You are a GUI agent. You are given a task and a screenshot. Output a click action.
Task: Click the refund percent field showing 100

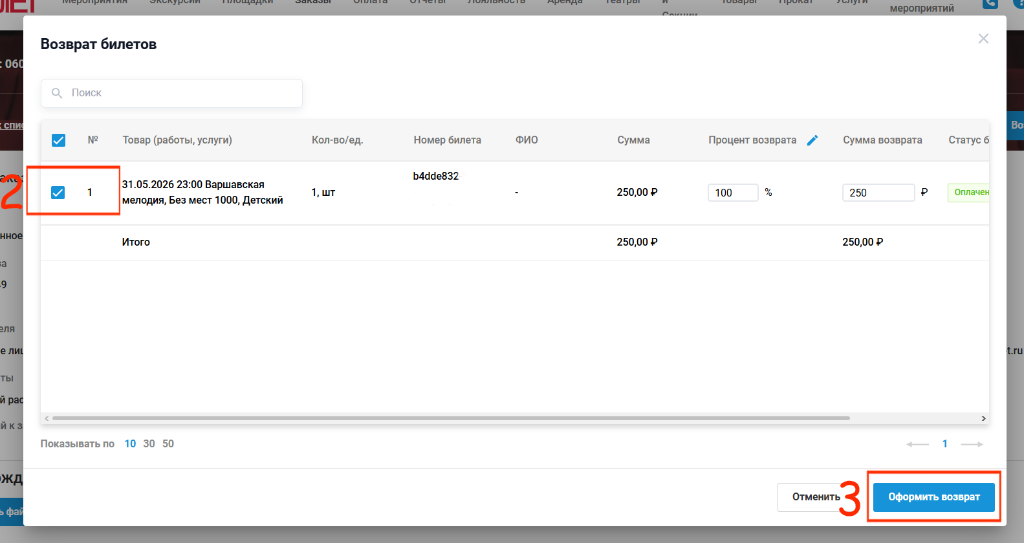pos(733,193)
